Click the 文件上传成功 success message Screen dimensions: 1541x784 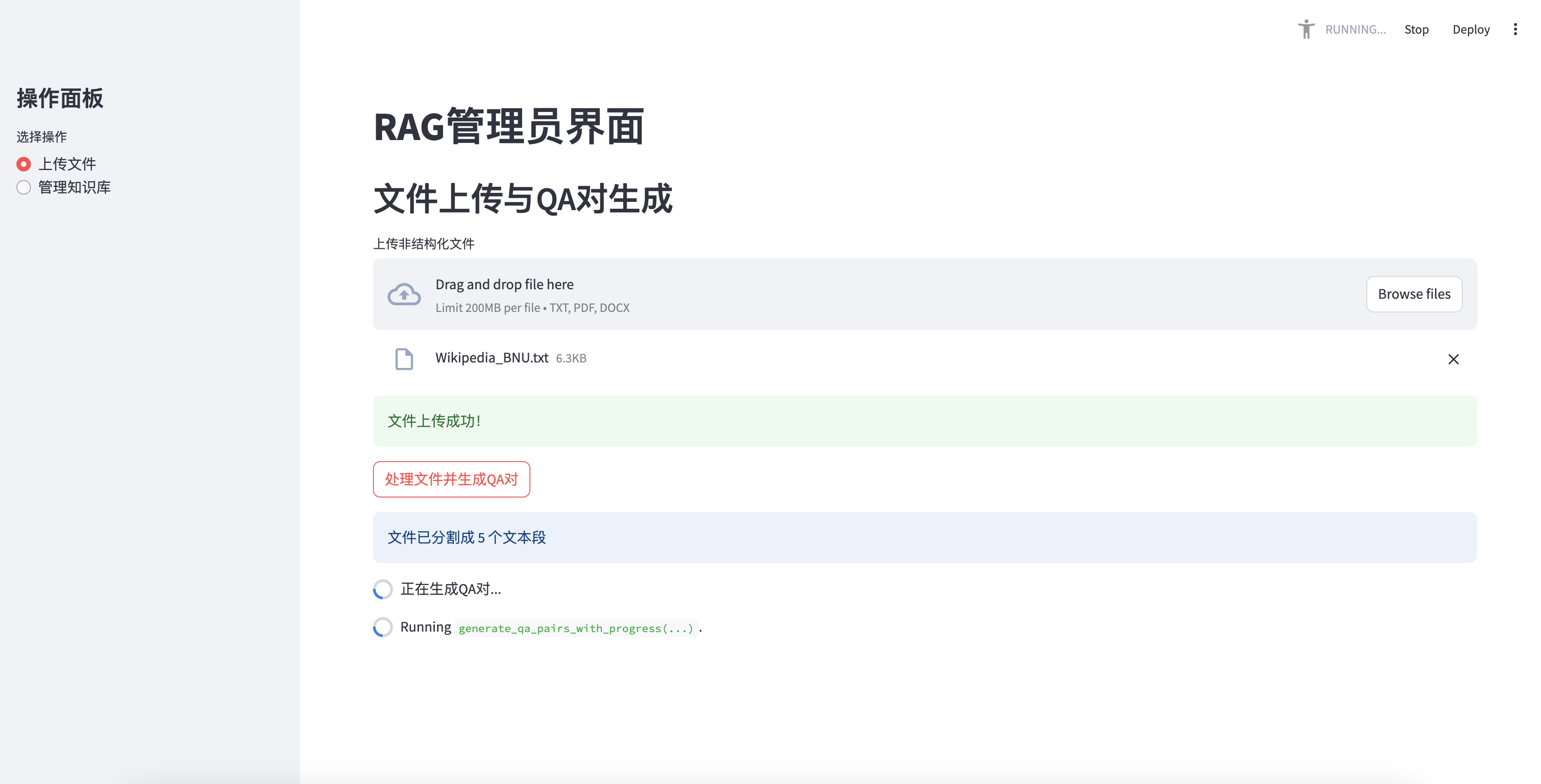(924, 421)
